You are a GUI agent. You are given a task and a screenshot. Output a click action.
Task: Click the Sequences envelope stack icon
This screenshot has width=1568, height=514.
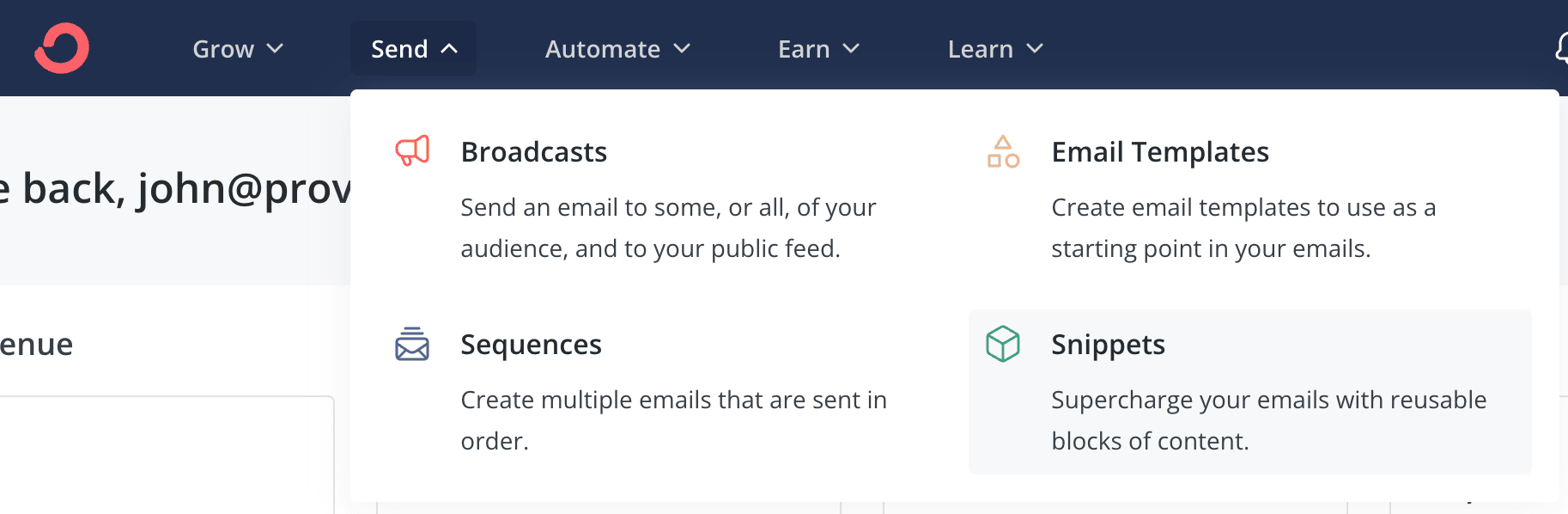coord(412,344)
